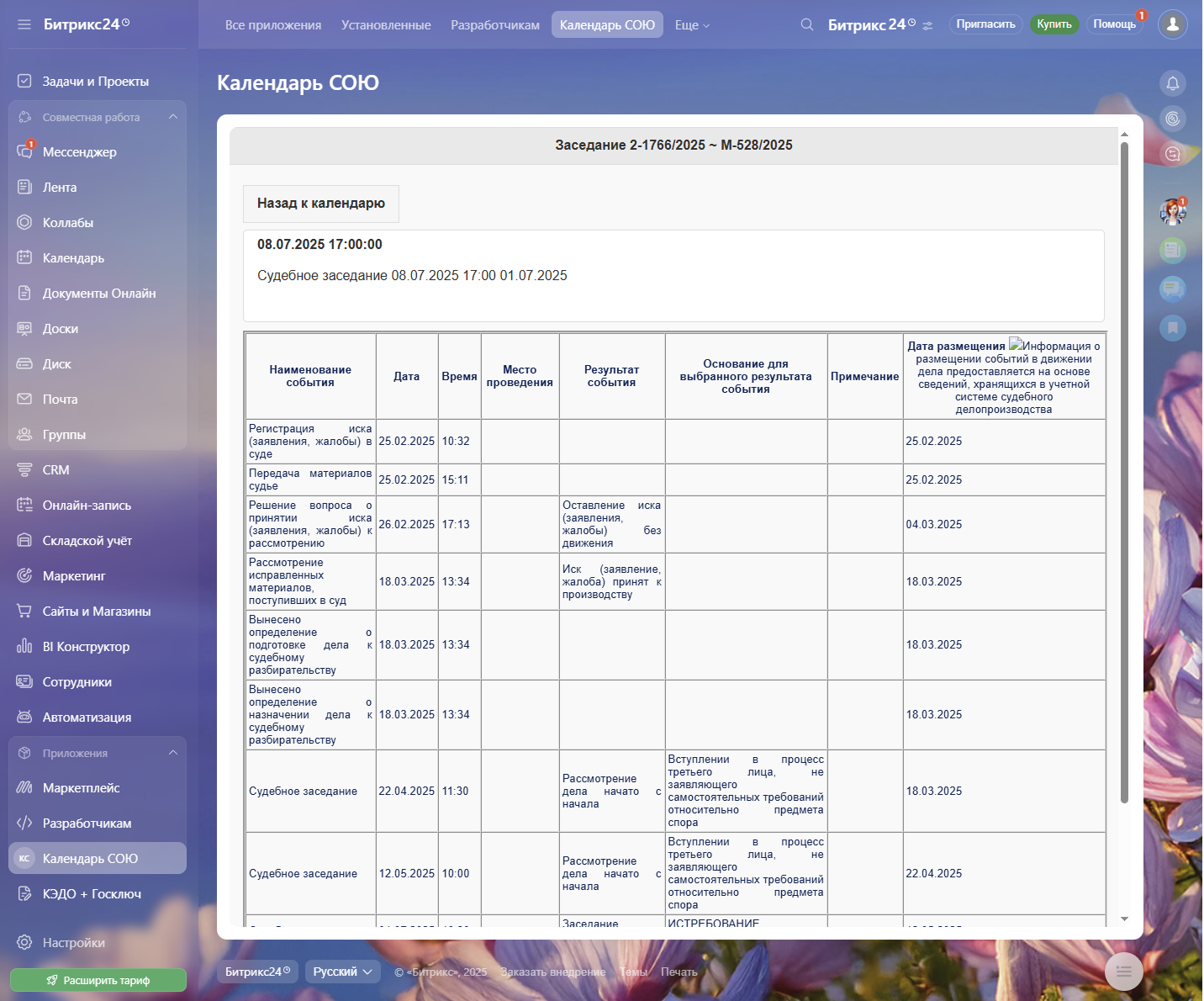Click the bookmark icon on right panel
The height and width of the screenshot is (1001, 1204).
point(1172,327)
